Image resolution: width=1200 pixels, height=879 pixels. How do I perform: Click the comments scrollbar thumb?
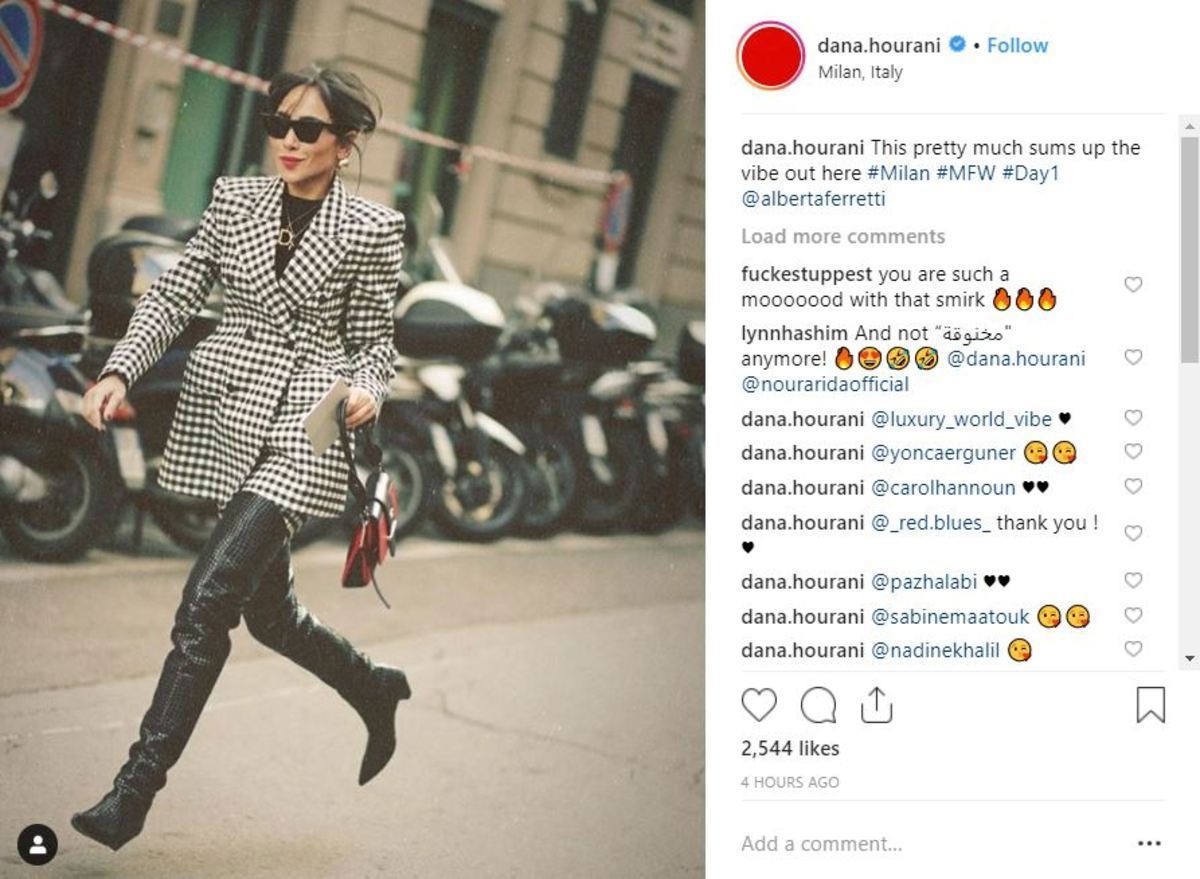coord(1190,248)
